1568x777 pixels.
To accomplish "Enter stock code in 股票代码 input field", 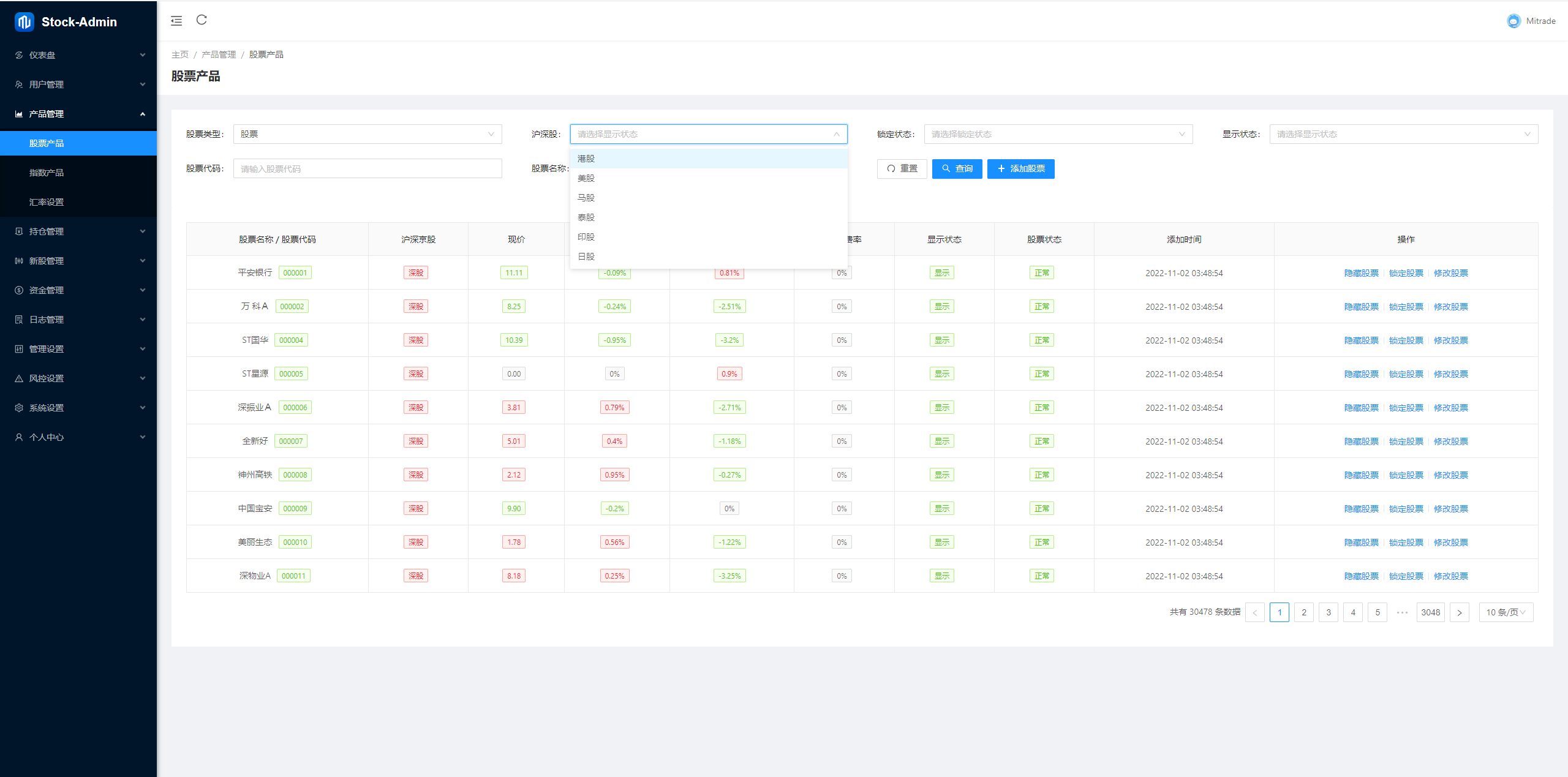I will coord(363,169).
